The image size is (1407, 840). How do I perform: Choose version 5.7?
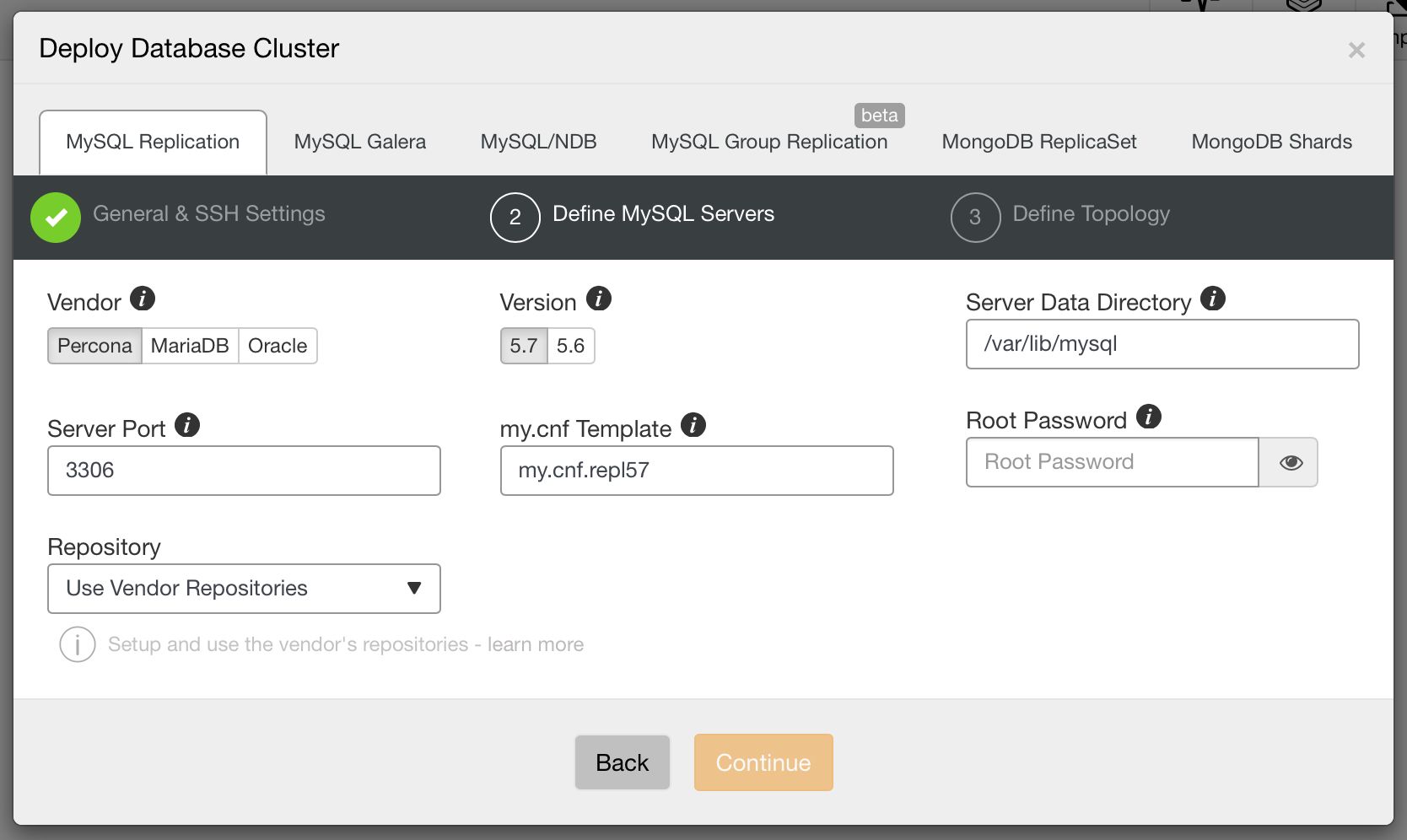(x=524, y=346)
